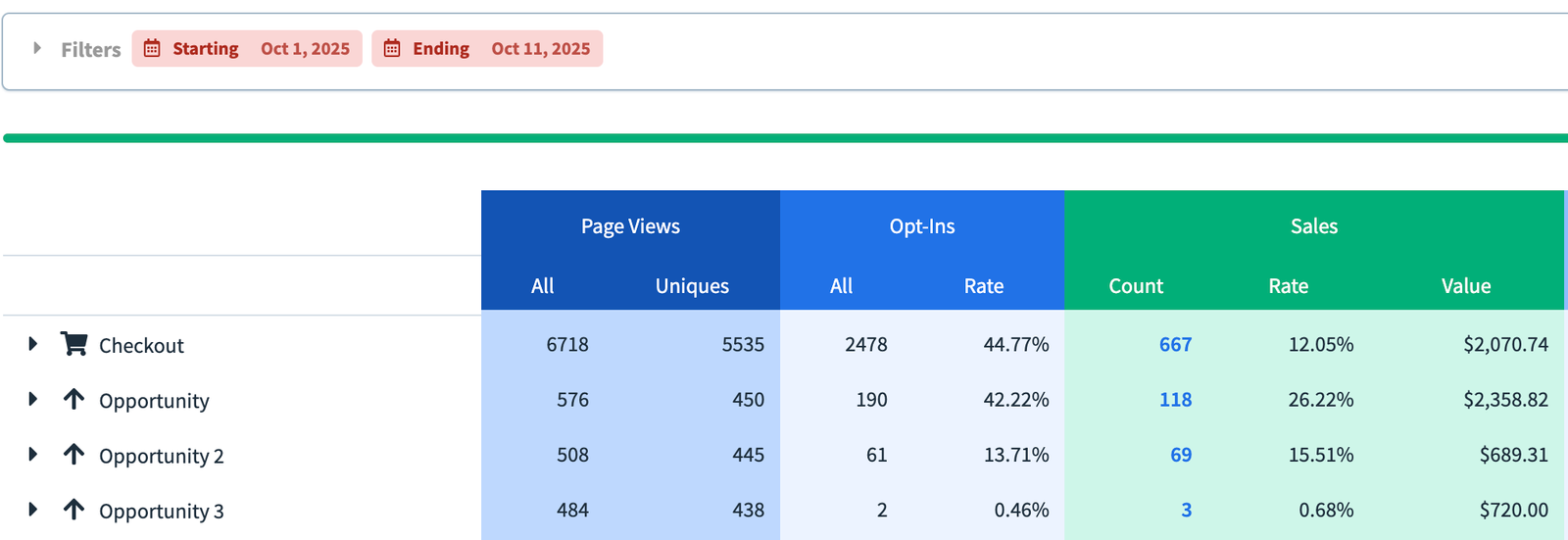
Task: Expand the Checkout row
Action: [x=32, y=344]
